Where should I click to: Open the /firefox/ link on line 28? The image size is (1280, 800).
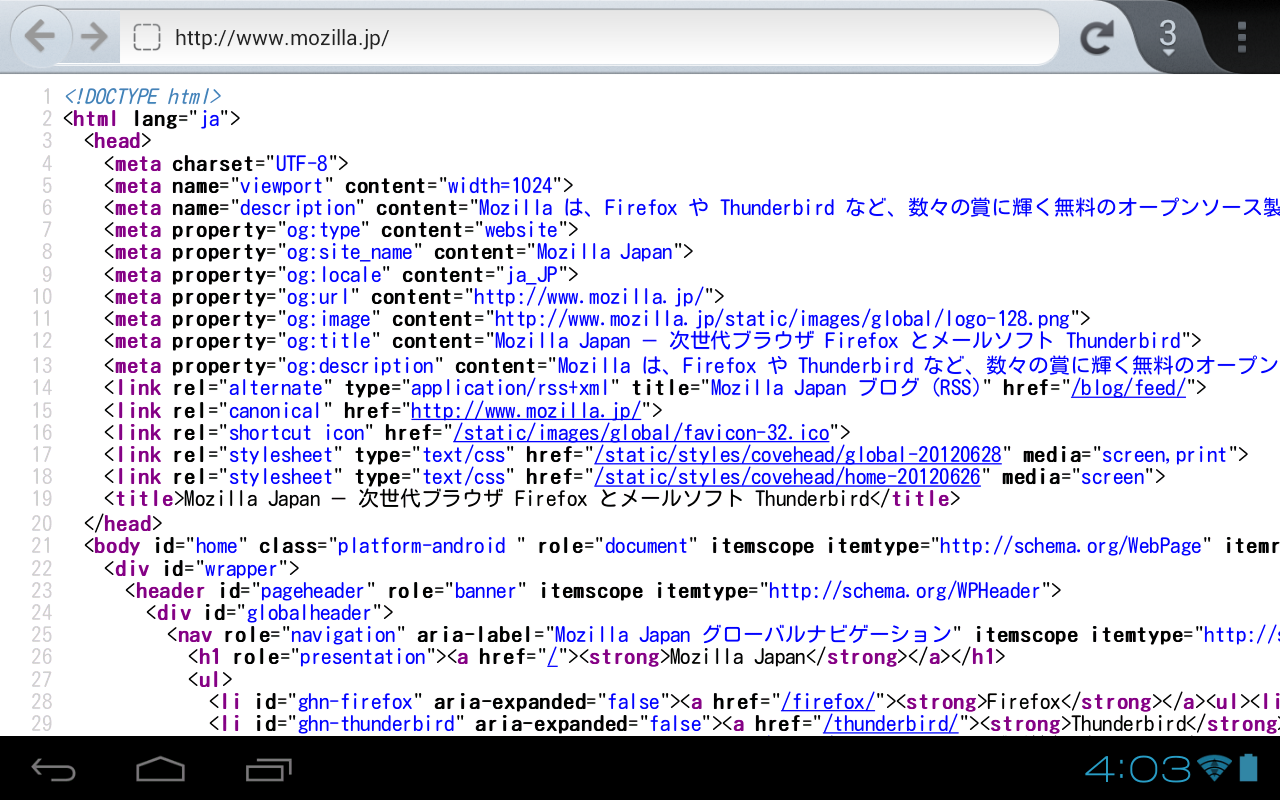coord(828,701)
